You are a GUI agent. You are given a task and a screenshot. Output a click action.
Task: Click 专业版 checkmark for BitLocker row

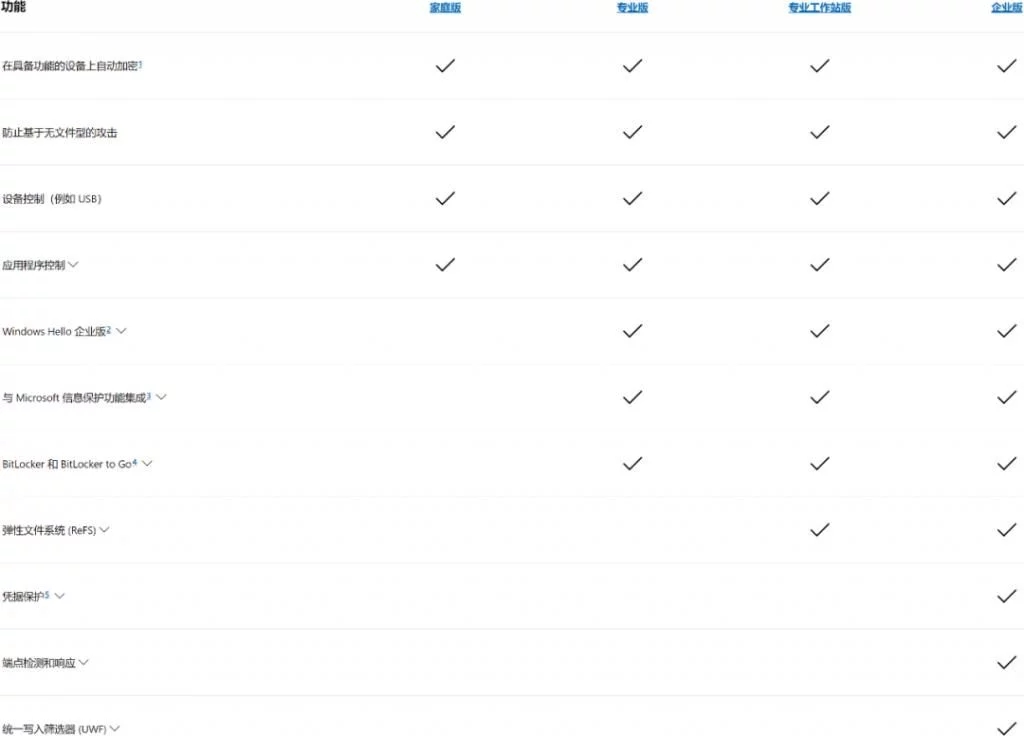[632, 464]
